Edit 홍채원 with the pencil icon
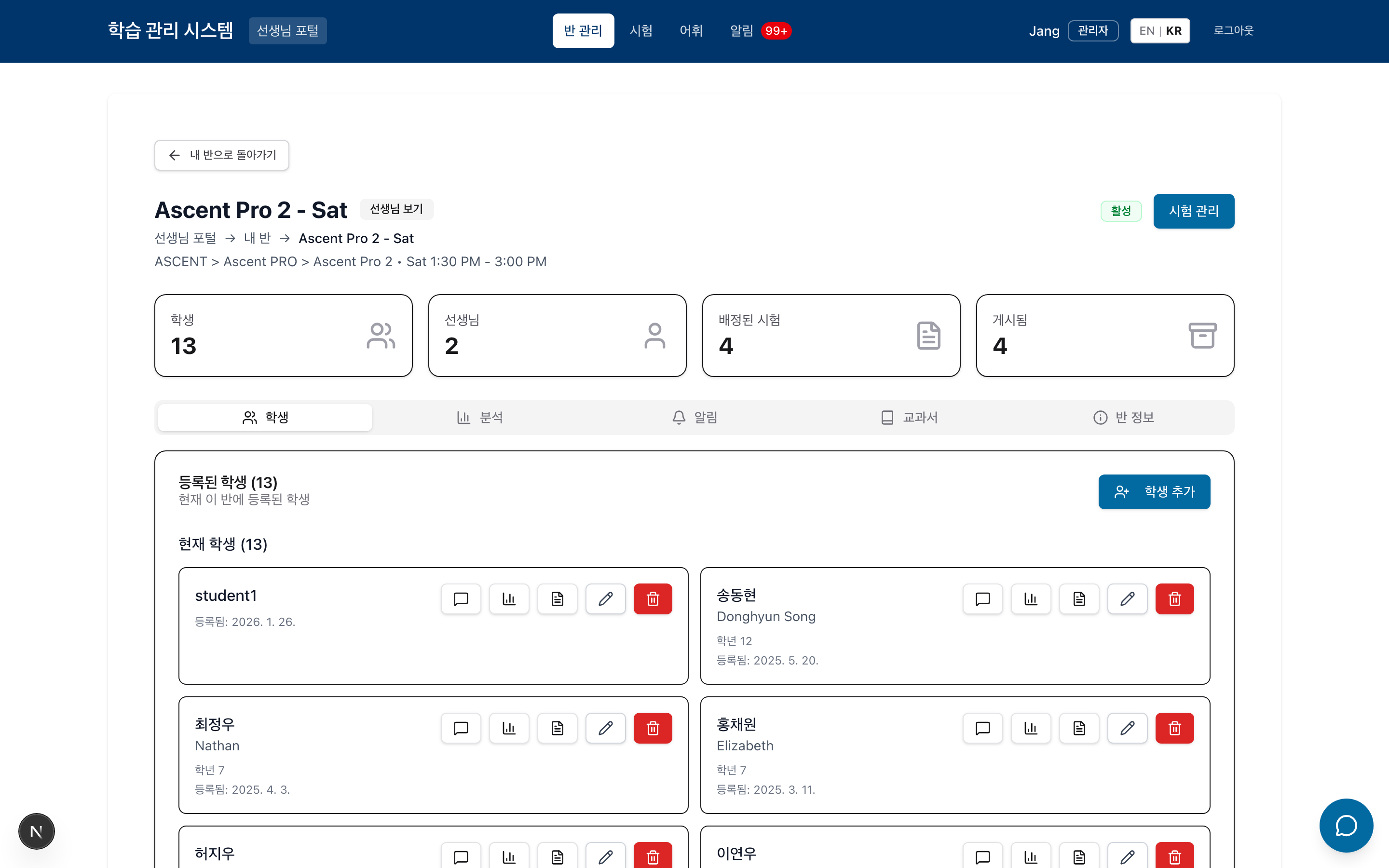 pos(1127,728)
